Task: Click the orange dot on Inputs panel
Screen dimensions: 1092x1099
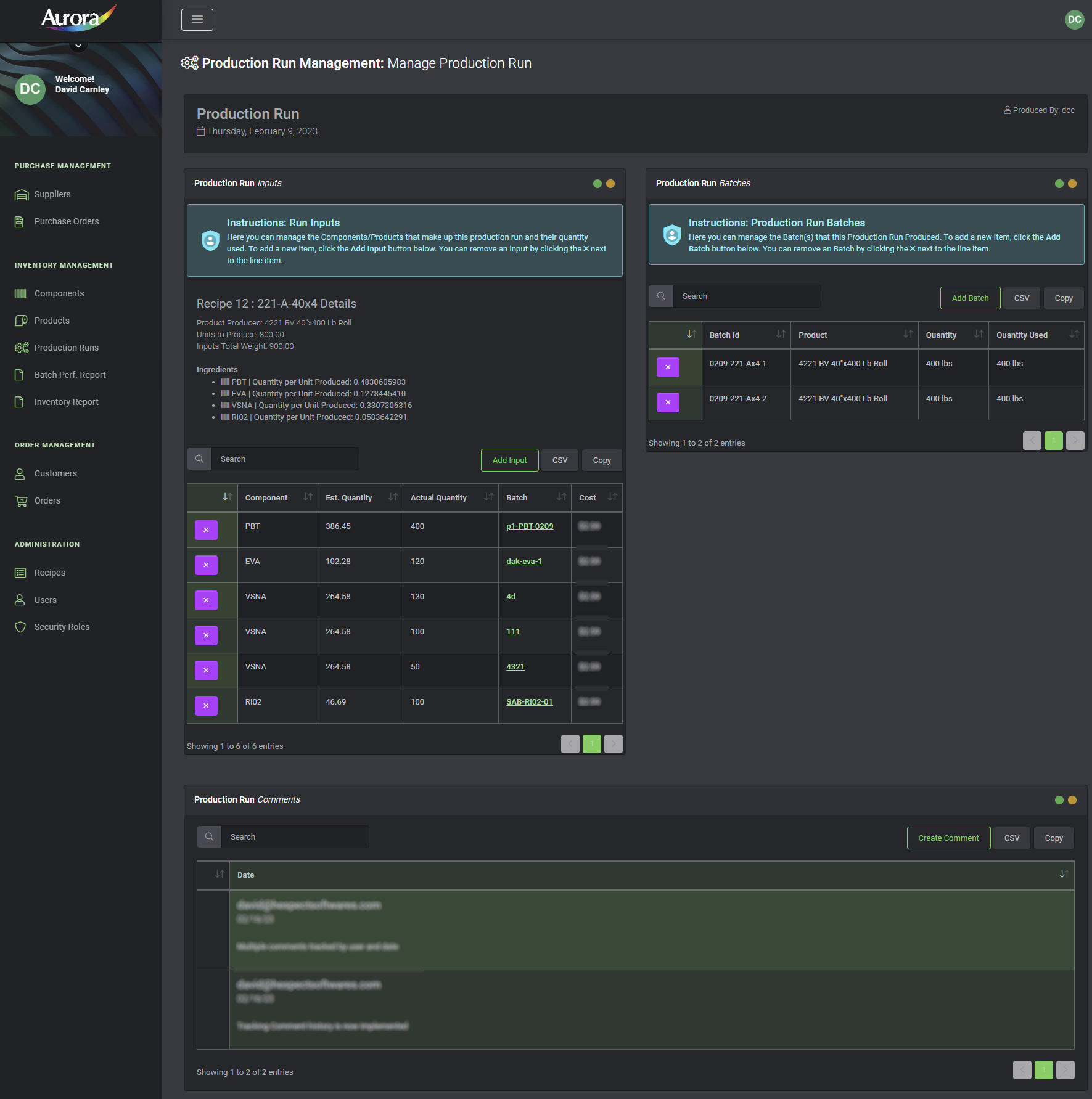Action: tap(610, 184)
